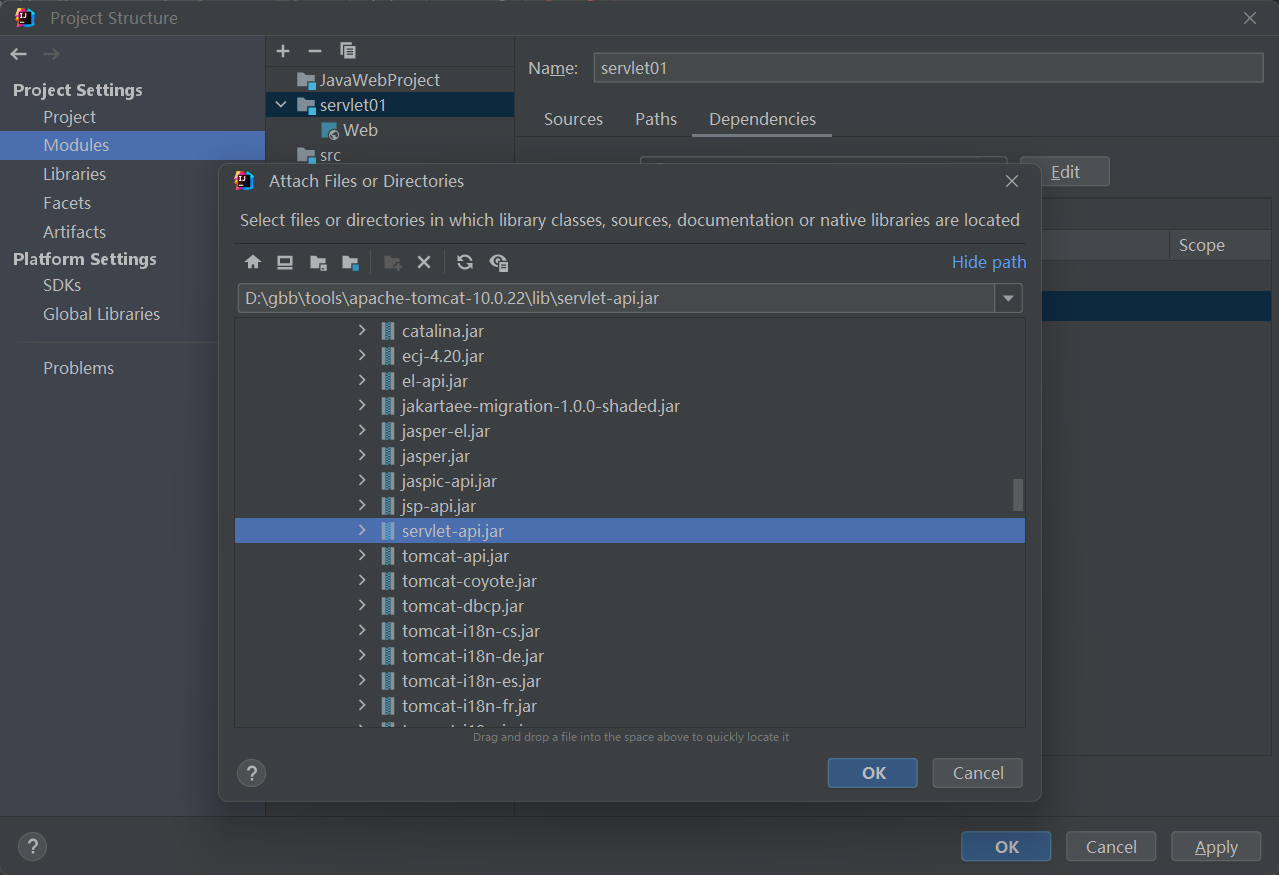Screen dimensions: 1279x875
Task: Open the path history dropdown arrow
Action: (x=1008, y=298)
